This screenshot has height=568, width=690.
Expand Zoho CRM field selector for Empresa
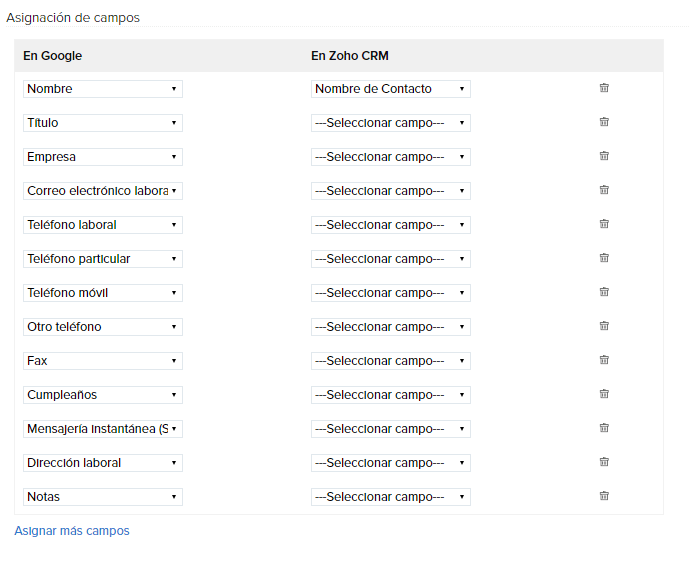point(390,157)
